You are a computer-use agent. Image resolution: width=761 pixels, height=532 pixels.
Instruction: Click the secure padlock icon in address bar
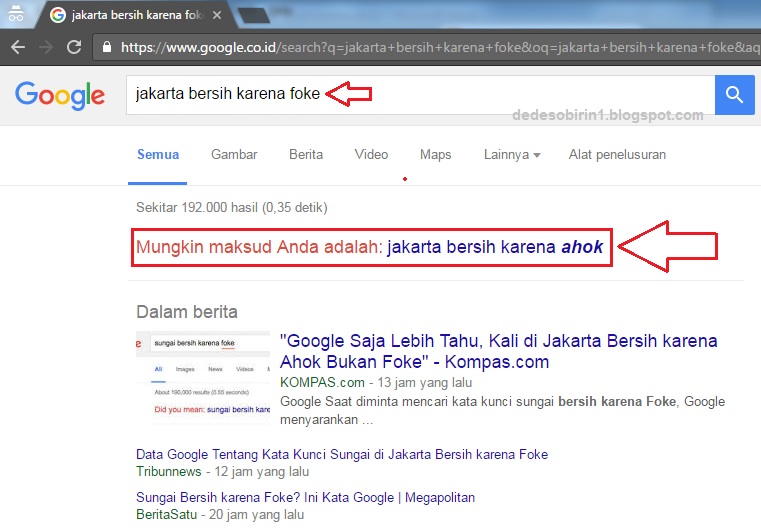coord(107,47)
